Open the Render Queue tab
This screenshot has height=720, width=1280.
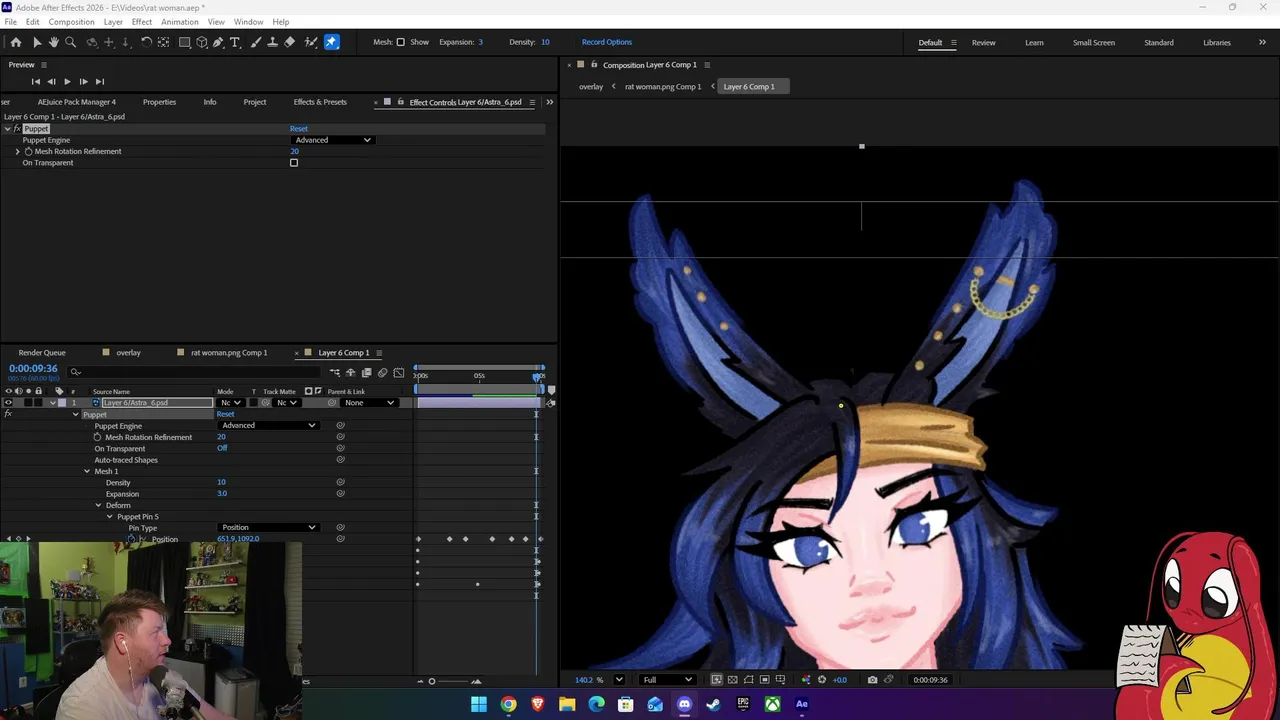(x=42, y=352)
